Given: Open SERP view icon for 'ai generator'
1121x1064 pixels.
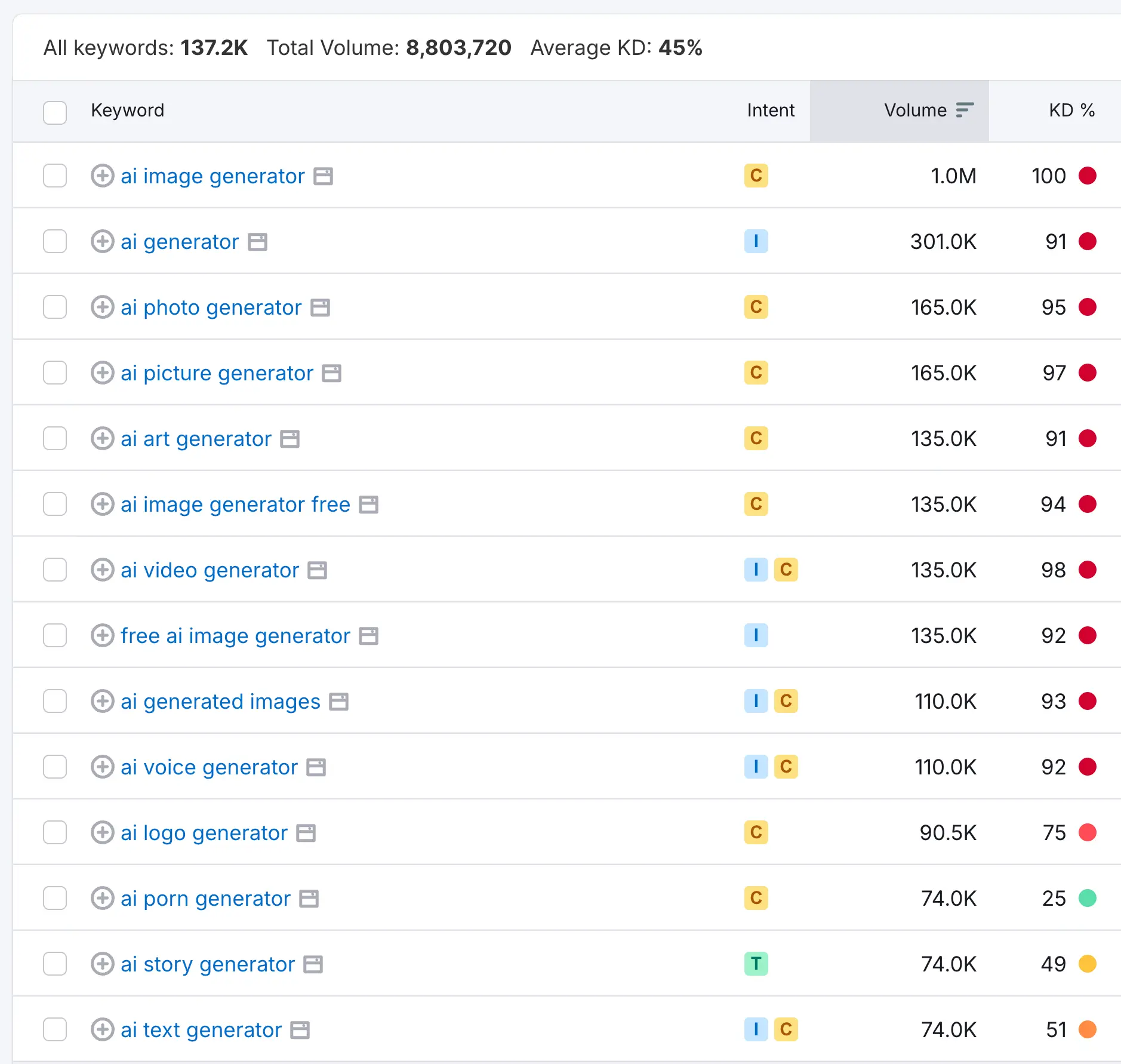Looking at the screenshot, I should point(258,242).
